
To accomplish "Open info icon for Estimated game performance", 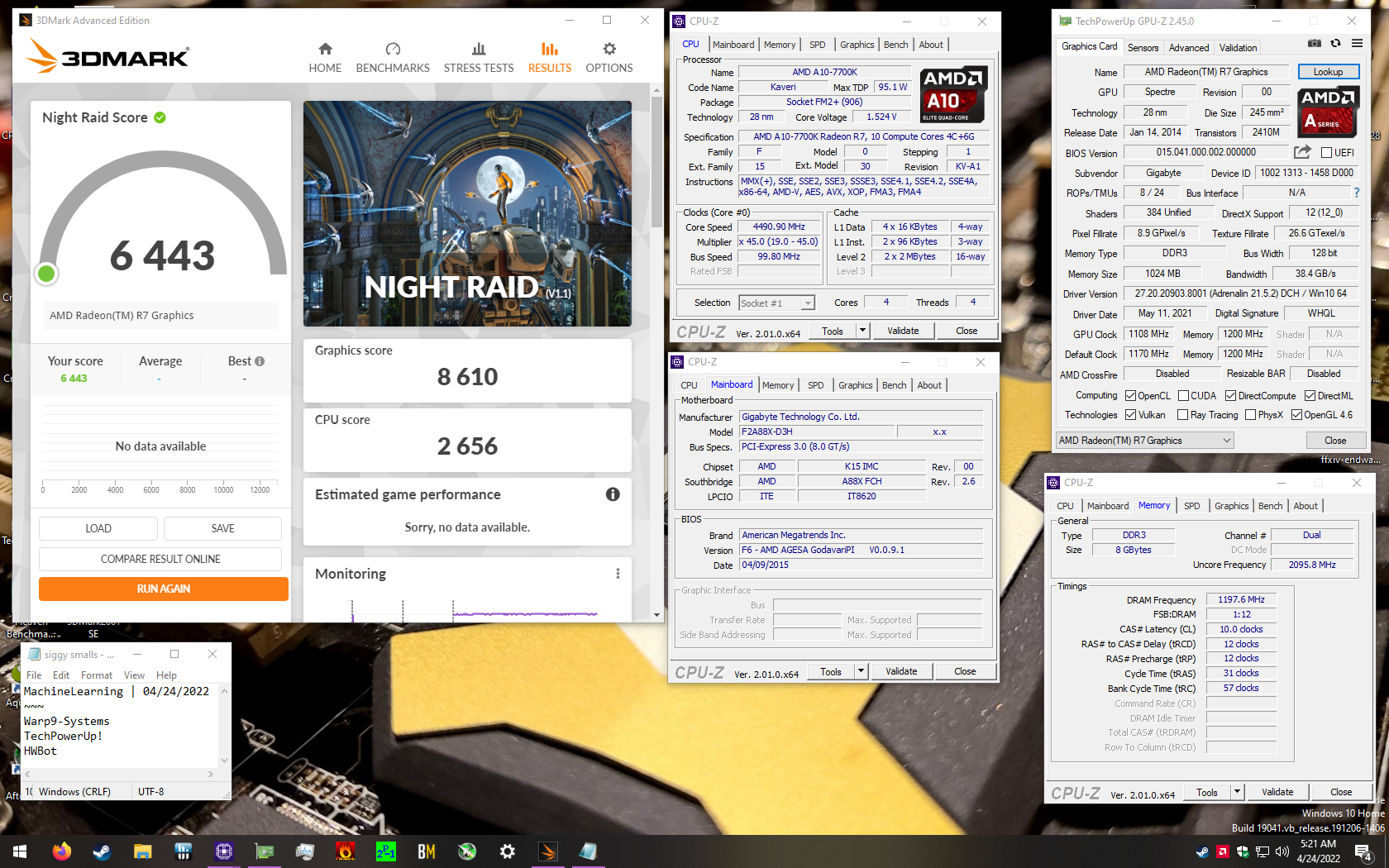I will [x=613, y=494].
